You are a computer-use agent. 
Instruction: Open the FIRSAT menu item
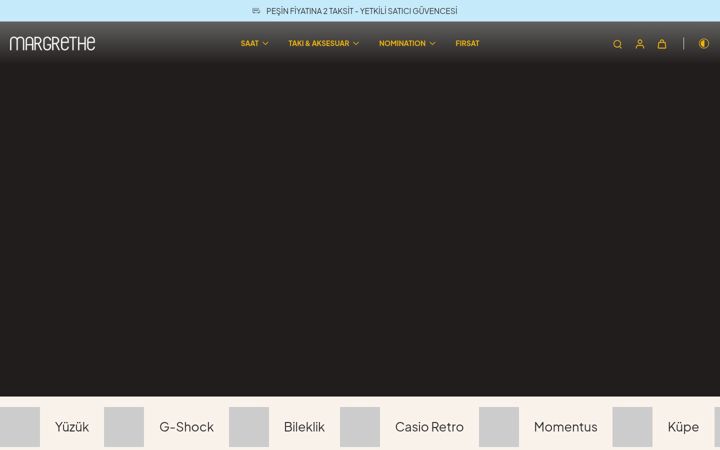467,43
